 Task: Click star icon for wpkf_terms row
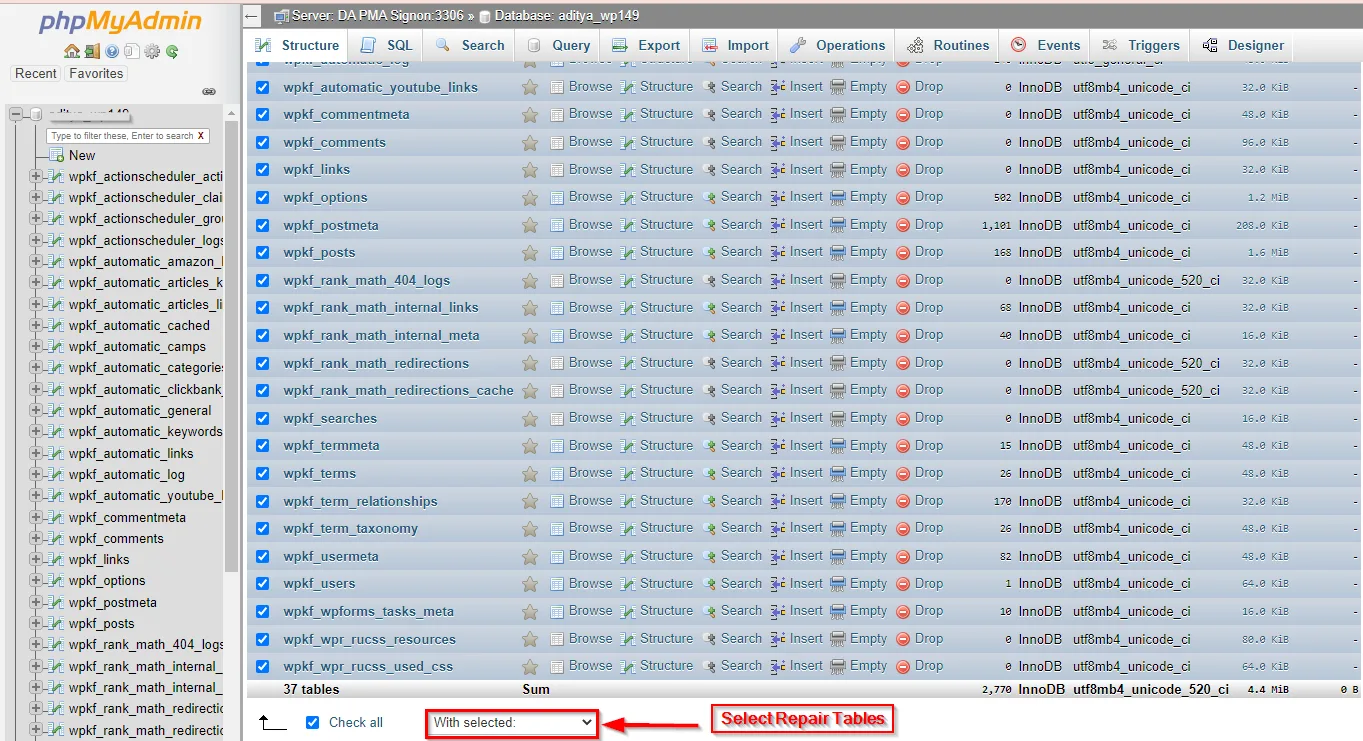[x=530, y=474]
